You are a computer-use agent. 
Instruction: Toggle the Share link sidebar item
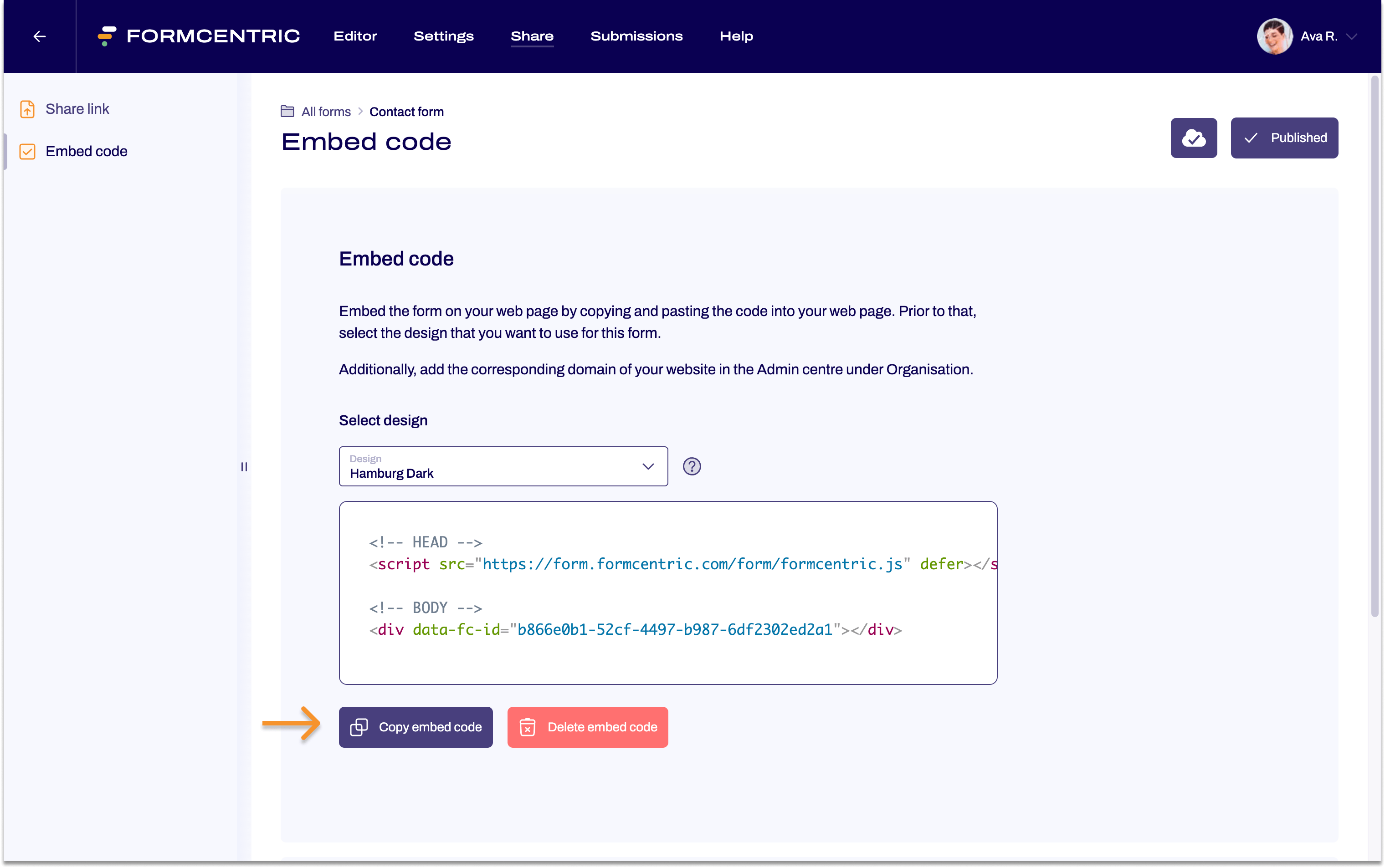pyautogui.click(x=77, y=108)
